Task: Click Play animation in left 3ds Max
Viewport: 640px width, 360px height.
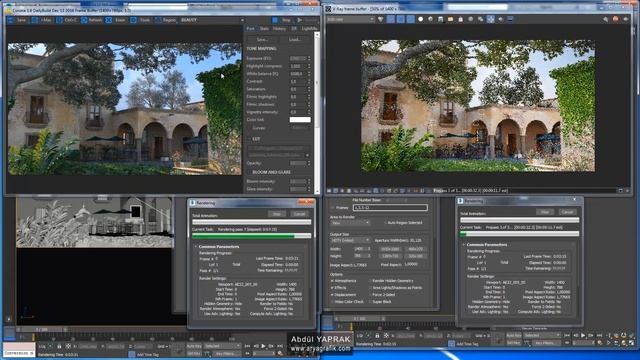Action: click(263, 346)
